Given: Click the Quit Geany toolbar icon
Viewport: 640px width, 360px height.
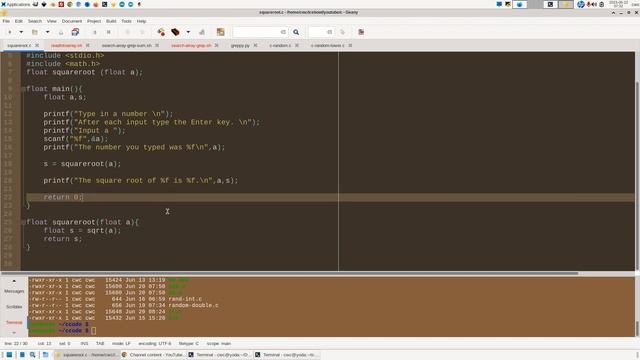Looking at the screenshot, I should 361,32.
